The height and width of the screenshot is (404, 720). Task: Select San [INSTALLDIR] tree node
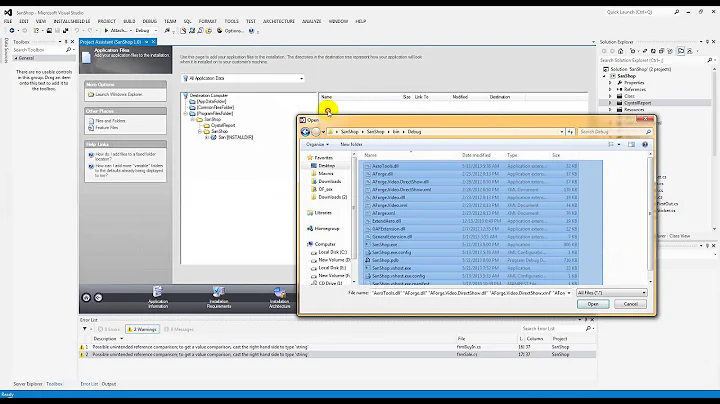click(x=235, y=137)
